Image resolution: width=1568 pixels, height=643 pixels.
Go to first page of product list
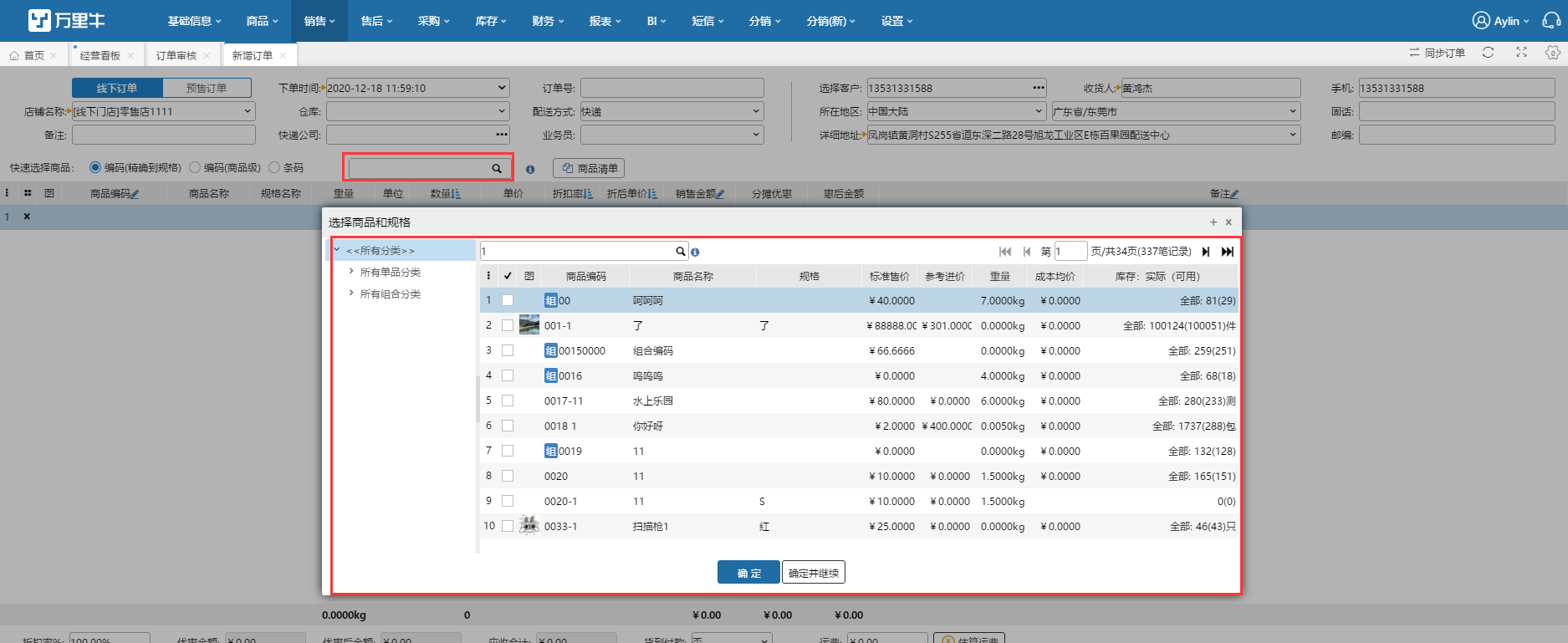[x=1005, y=252]
